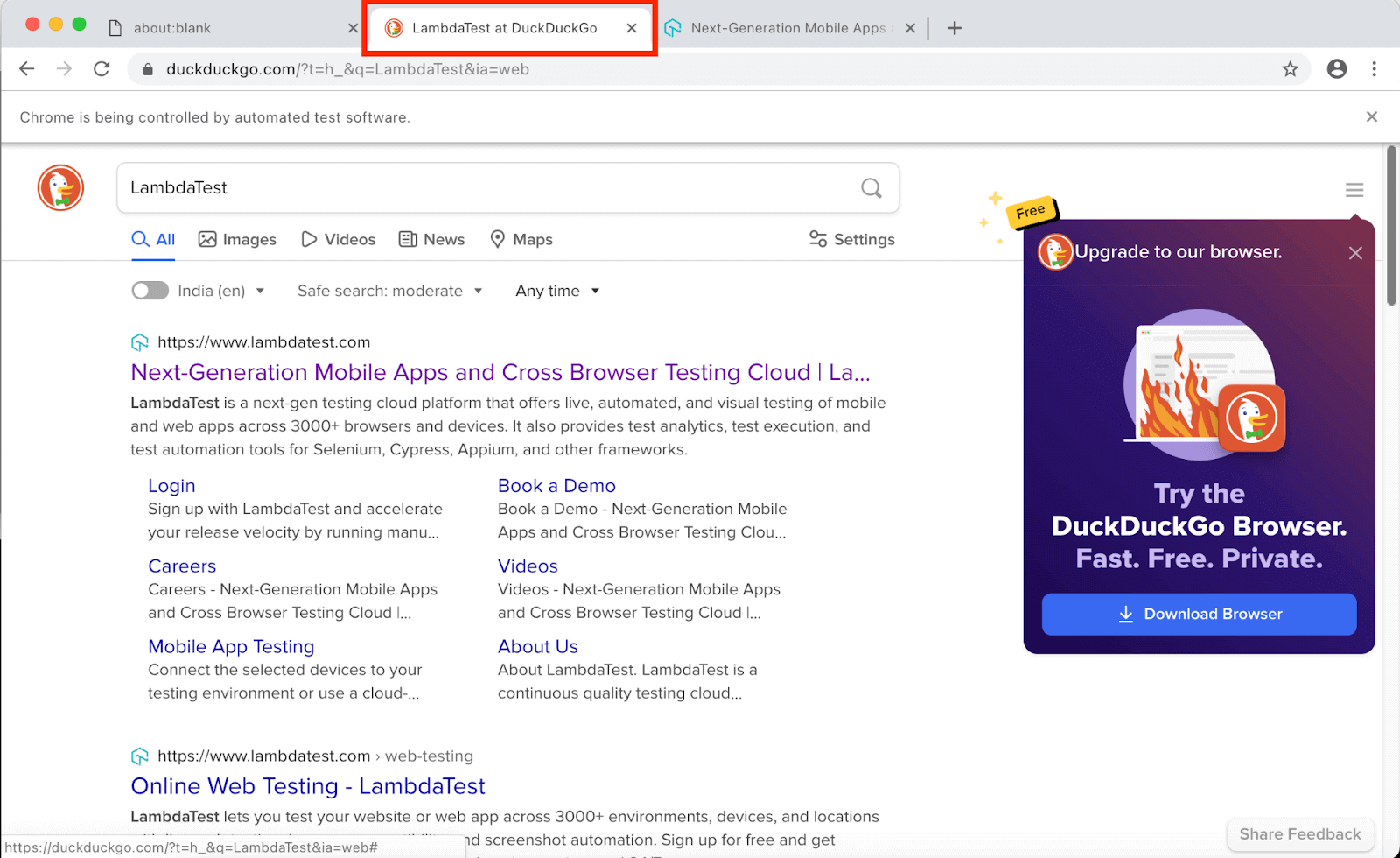
Task: Reload the page
Action: [101, 69]
